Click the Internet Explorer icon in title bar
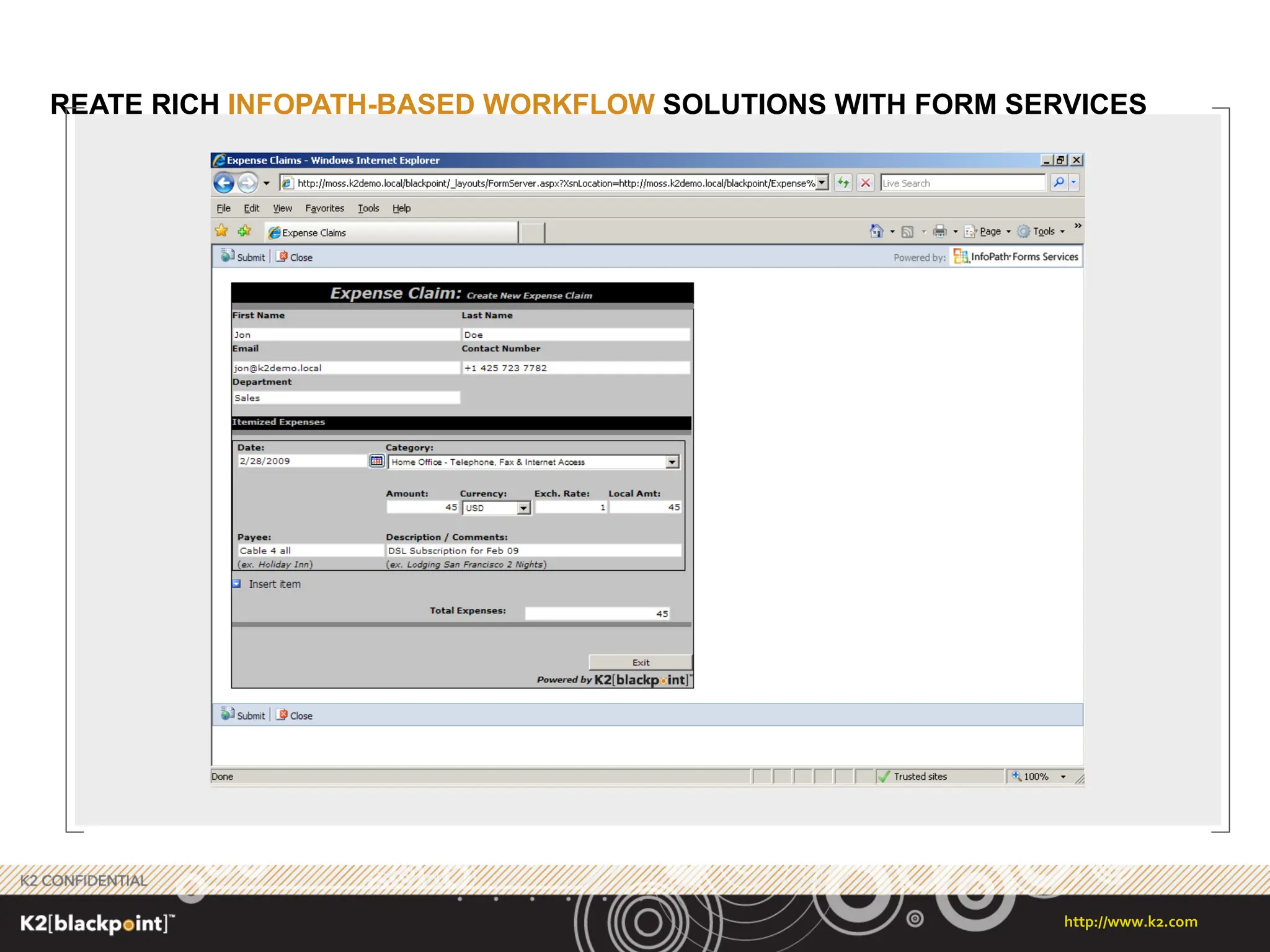 click(x=219, y=160)
